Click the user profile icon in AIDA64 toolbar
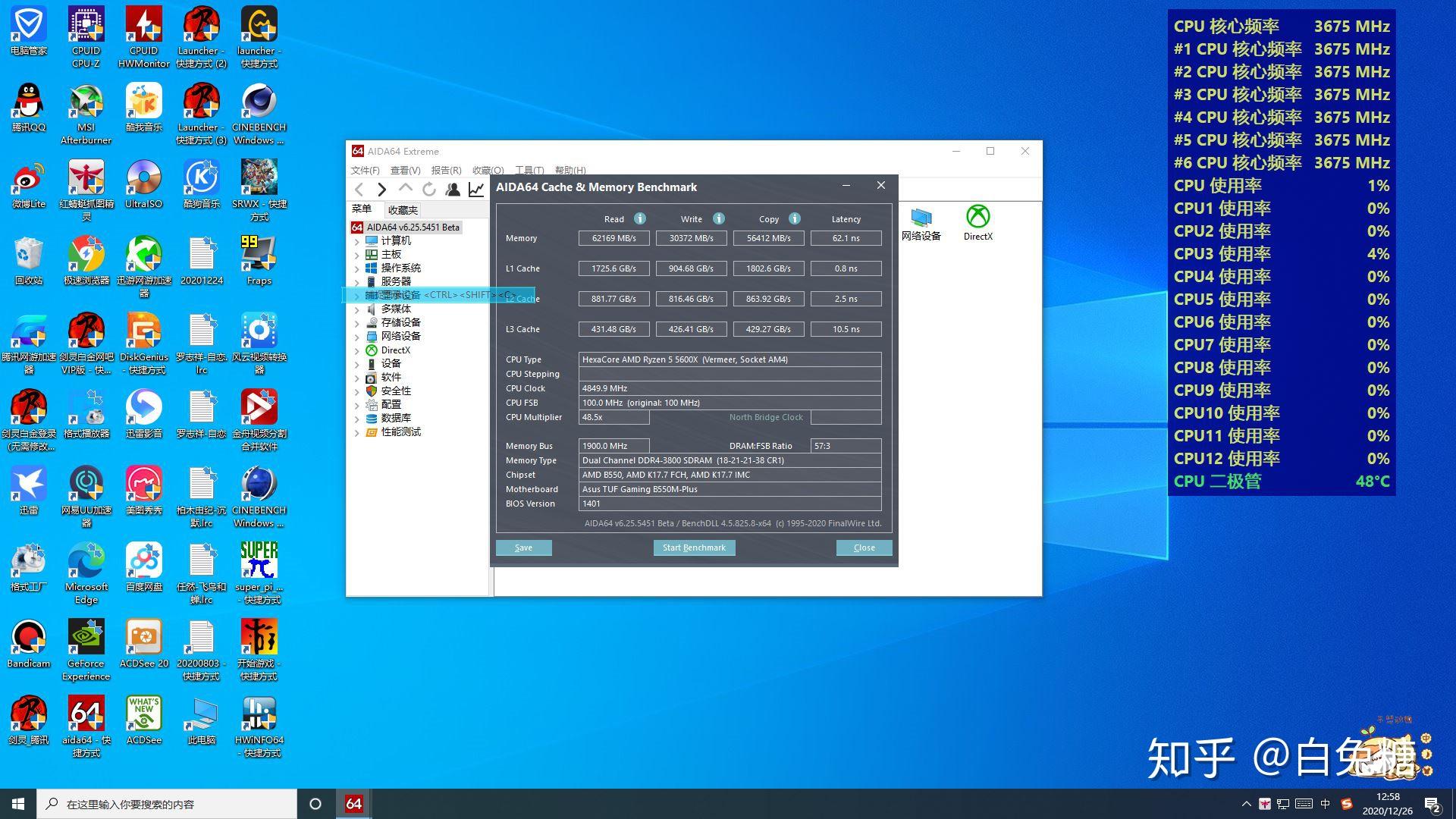The image size is (1456, 819). [453, 190]
